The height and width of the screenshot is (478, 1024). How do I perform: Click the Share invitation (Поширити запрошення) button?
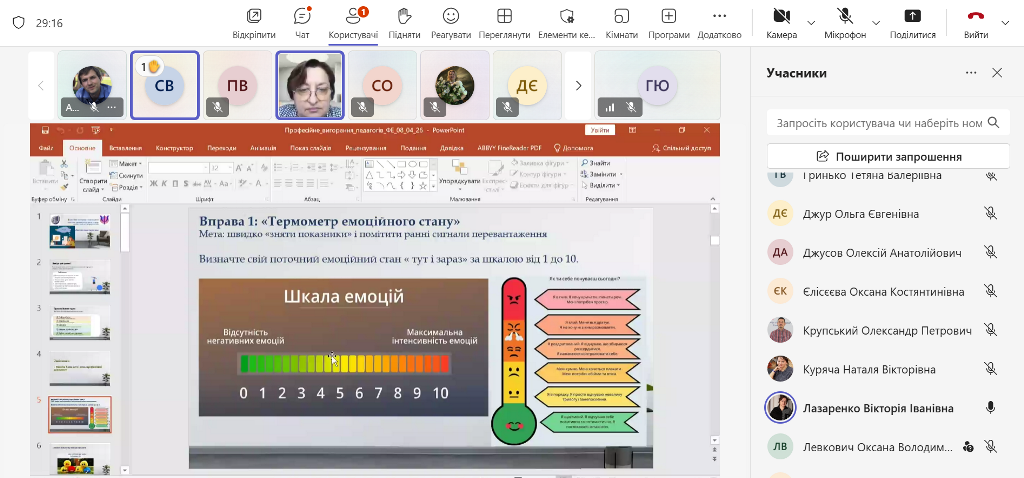click(888, 156)
